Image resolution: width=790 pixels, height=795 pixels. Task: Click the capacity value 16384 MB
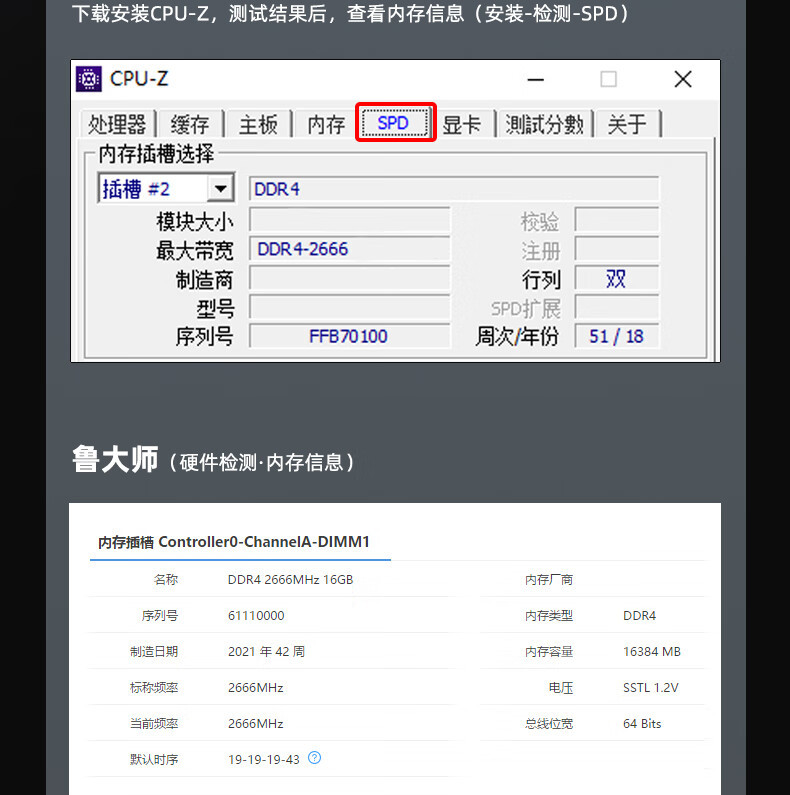[x=652, y=652]
